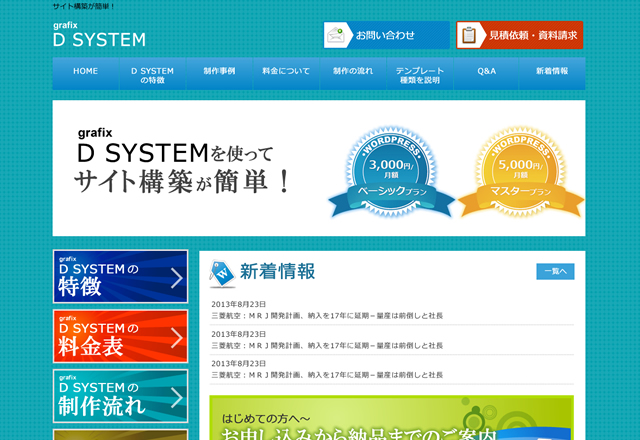Open the second 三菱航空 news headline link

327,345
